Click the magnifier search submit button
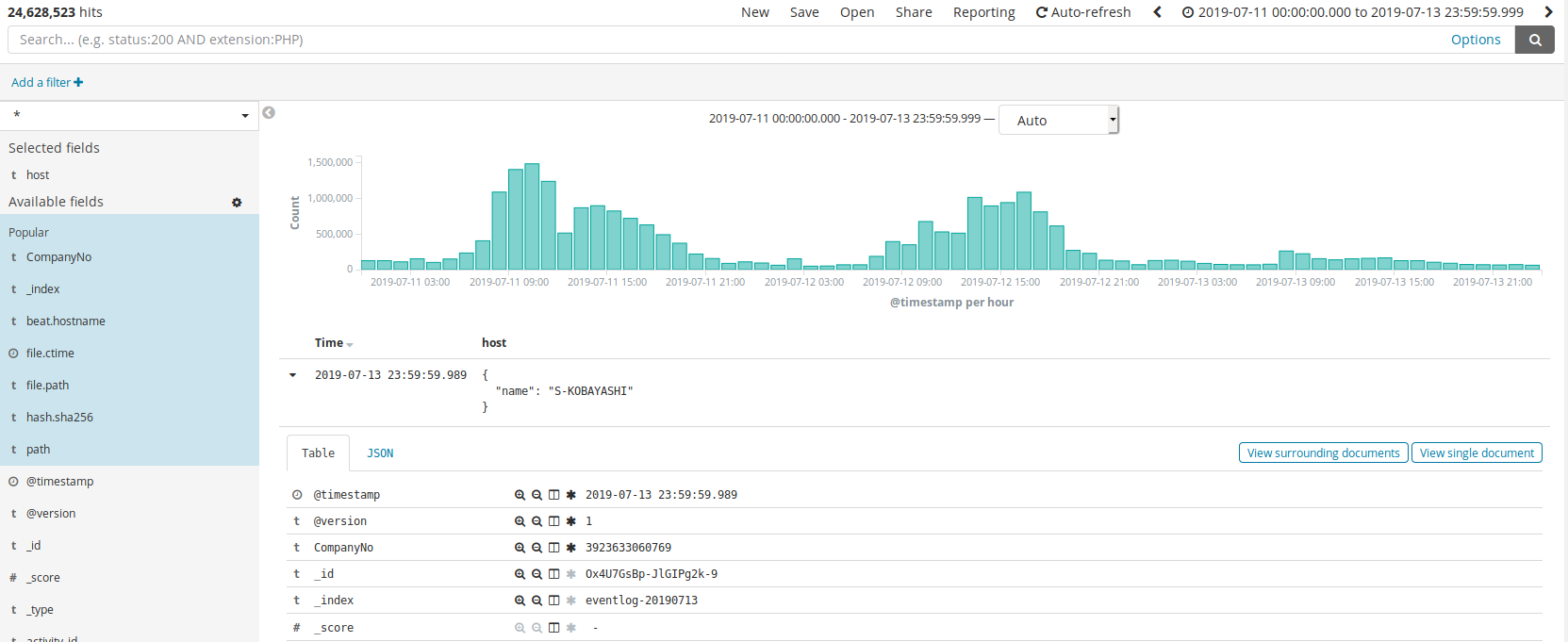This screenshot has width=1568, height=642. pos(1535,40)
